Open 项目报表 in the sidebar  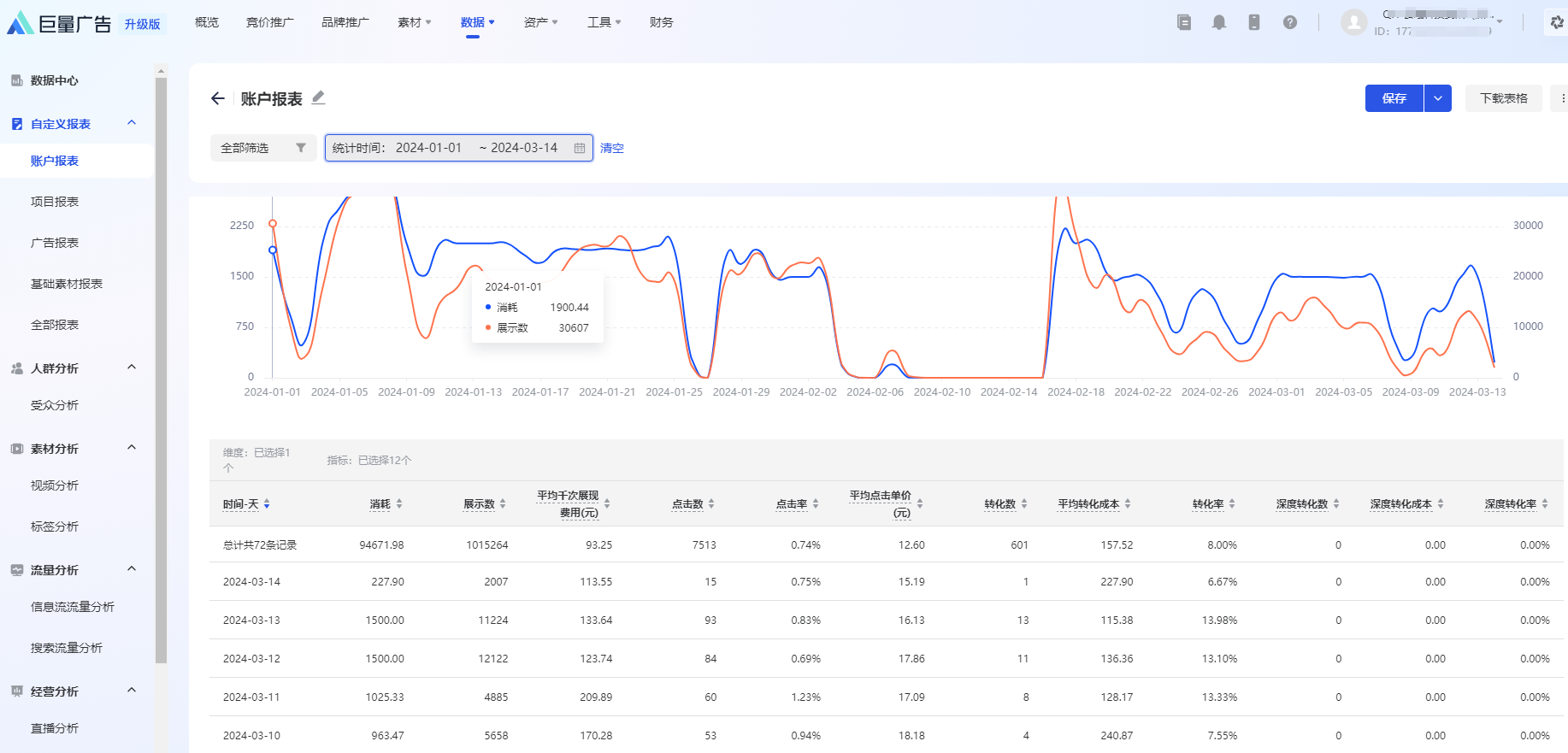[x=55, y=202]
